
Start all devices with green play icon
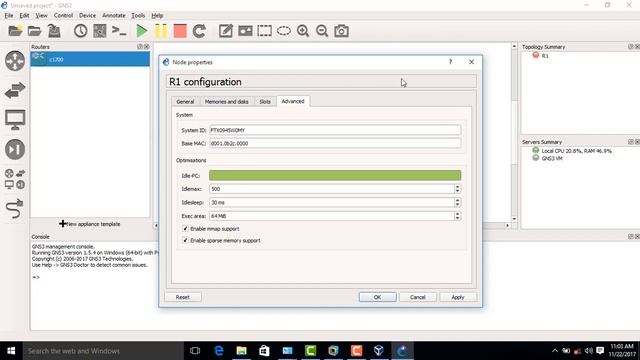tap(141, 31)
